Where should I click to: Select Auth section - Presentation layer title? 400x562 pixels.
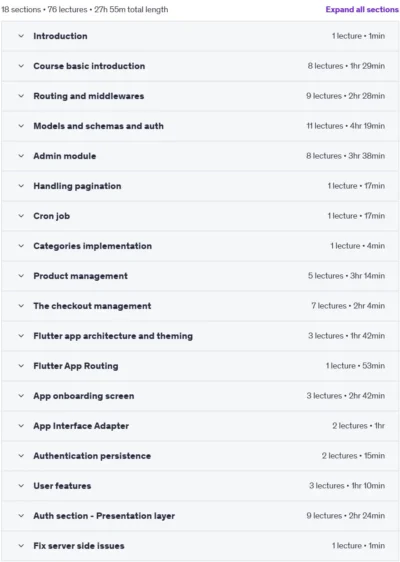pyautogui.click(x=104, y=516)
